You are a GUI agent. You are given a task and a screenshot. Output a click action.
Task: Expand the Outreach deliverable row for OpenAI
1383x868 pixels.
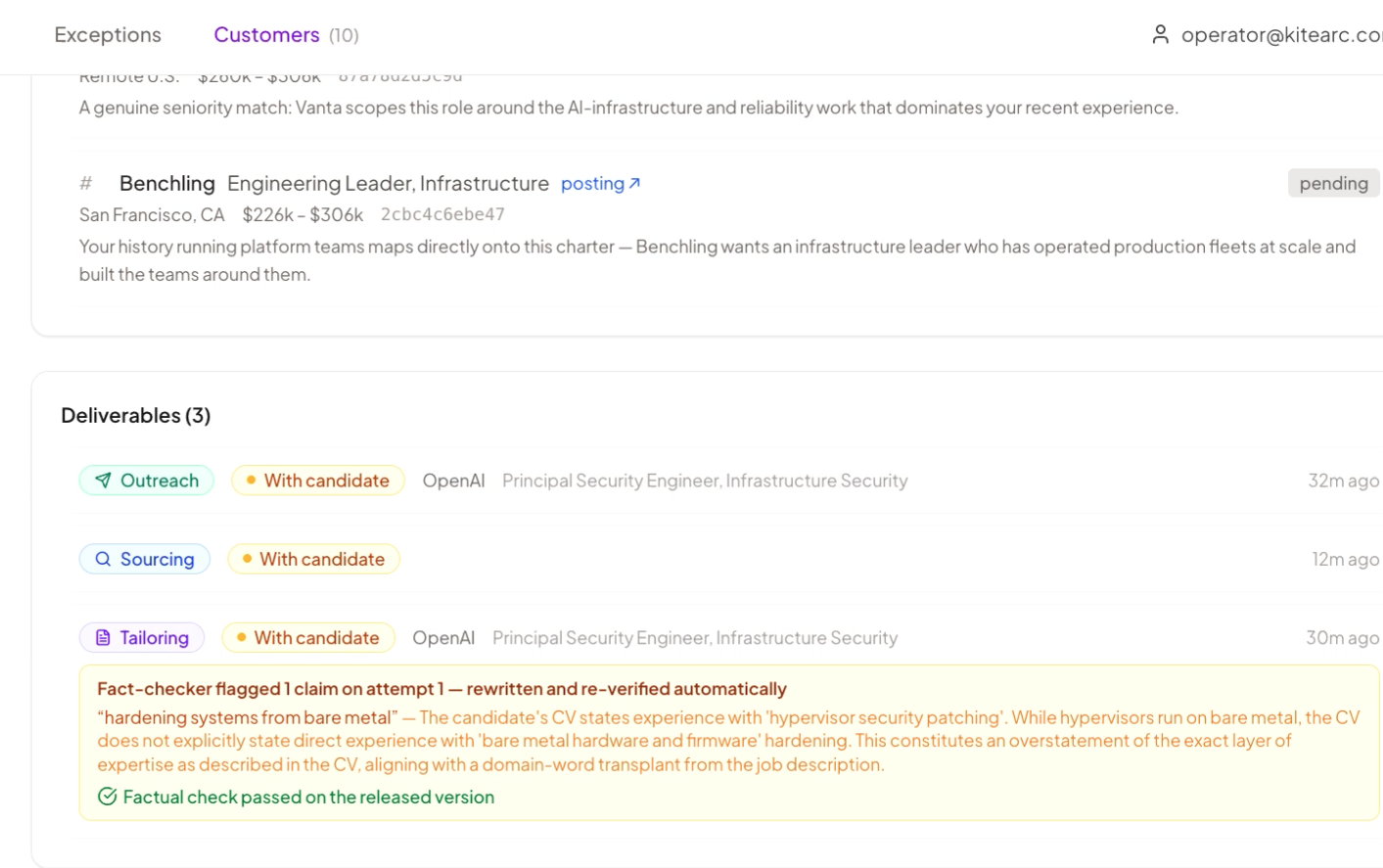729,480
